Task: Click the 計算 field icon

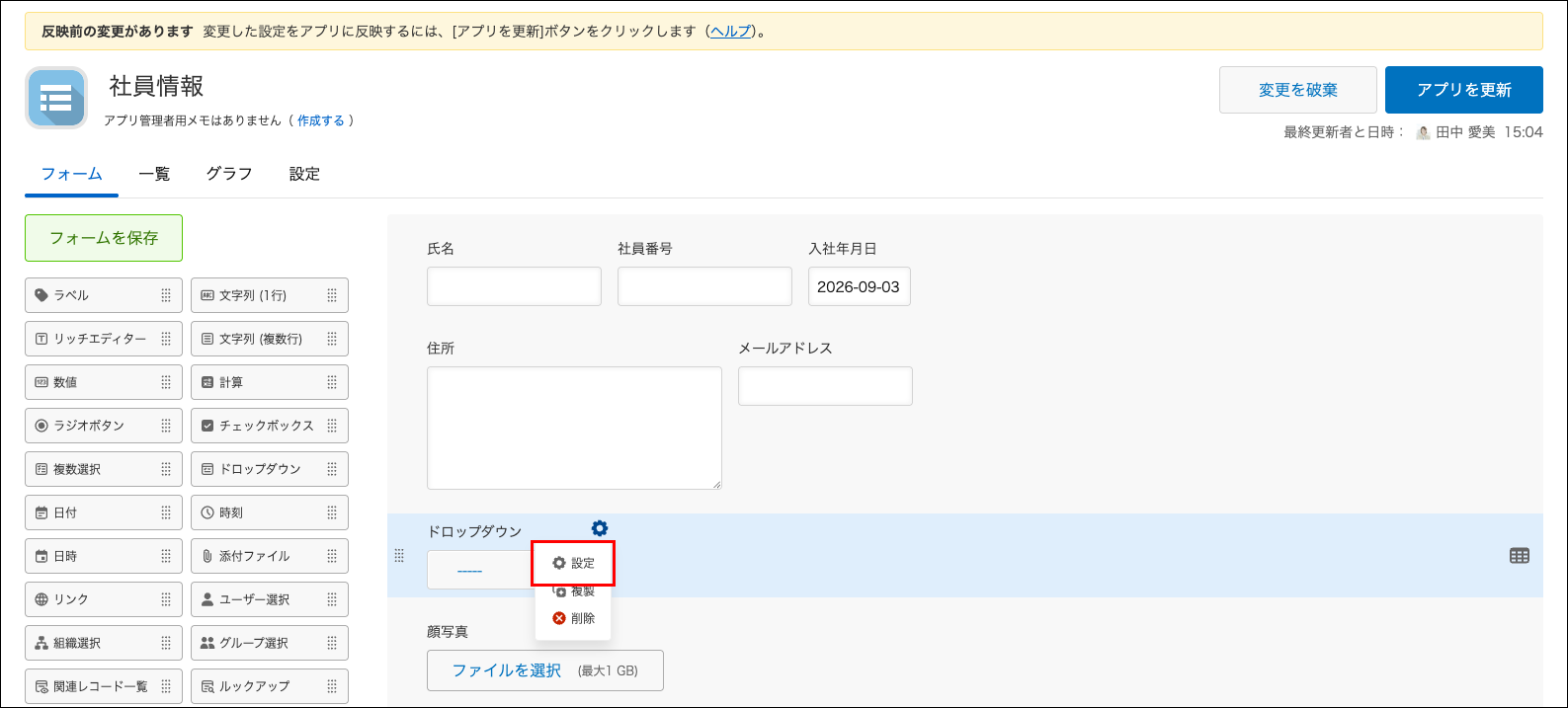Action: tap(207, 382)
